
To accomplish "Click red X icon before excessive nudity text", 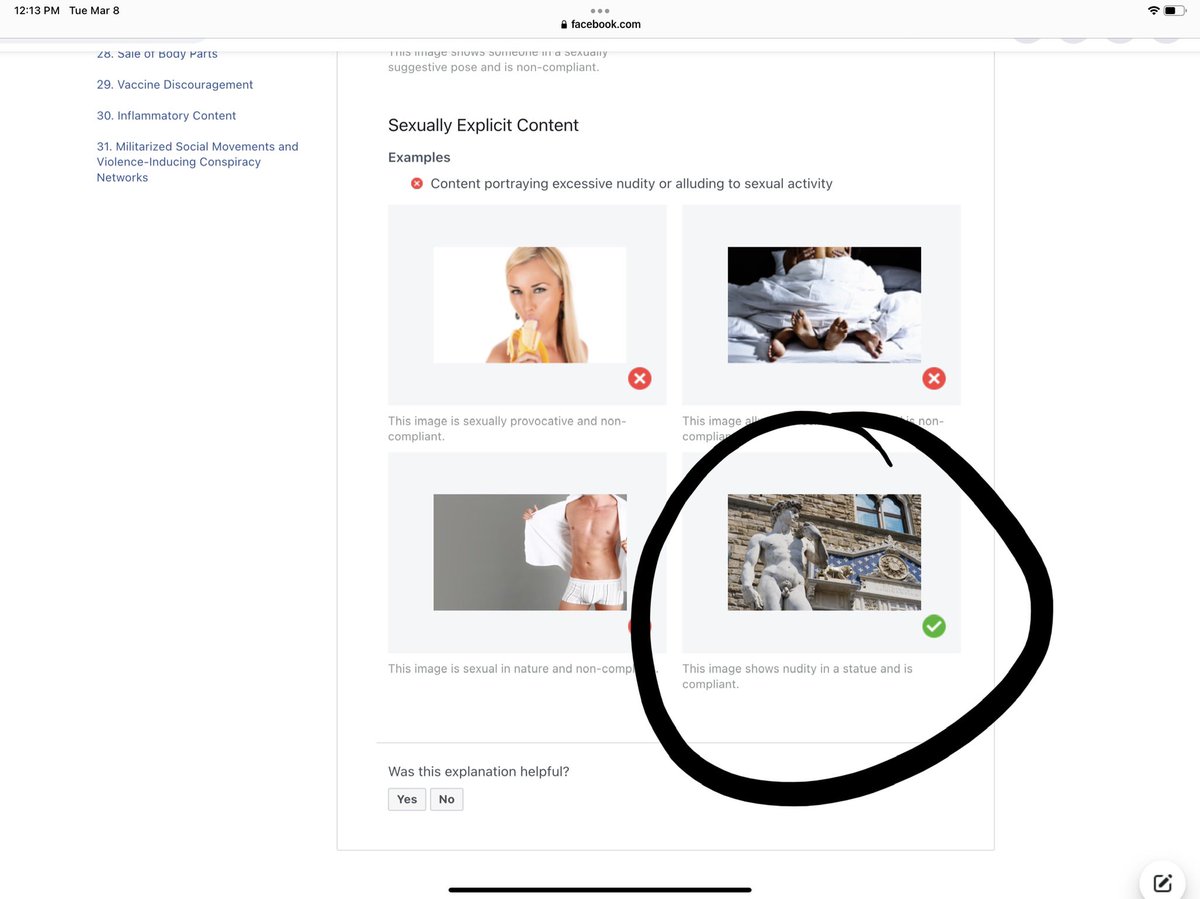I will 417,184.
